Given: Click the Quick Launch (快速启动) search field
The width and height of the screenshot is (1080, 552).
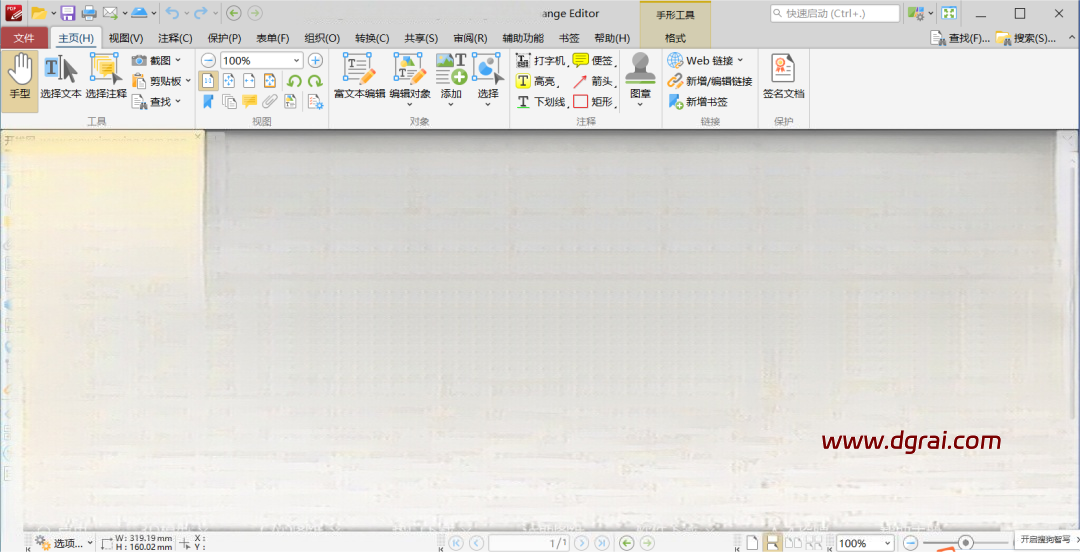Looking at the screenshot, I should click(835, 13).
